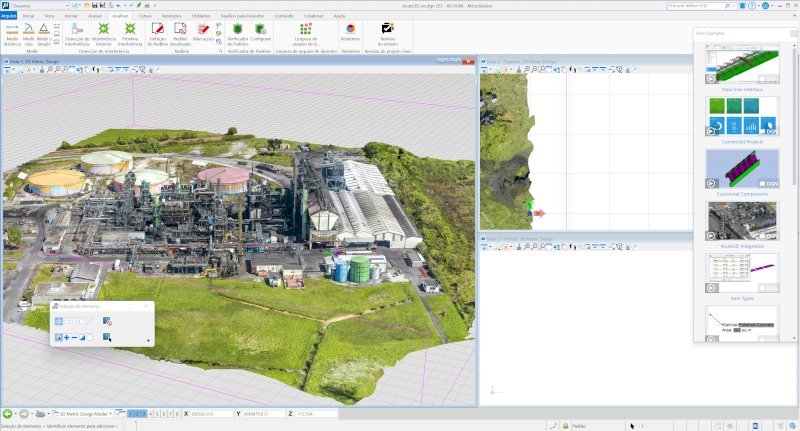Open the AcuteJD Integration example thumbnail
This screenshot has width=800, height=431.
742,220
